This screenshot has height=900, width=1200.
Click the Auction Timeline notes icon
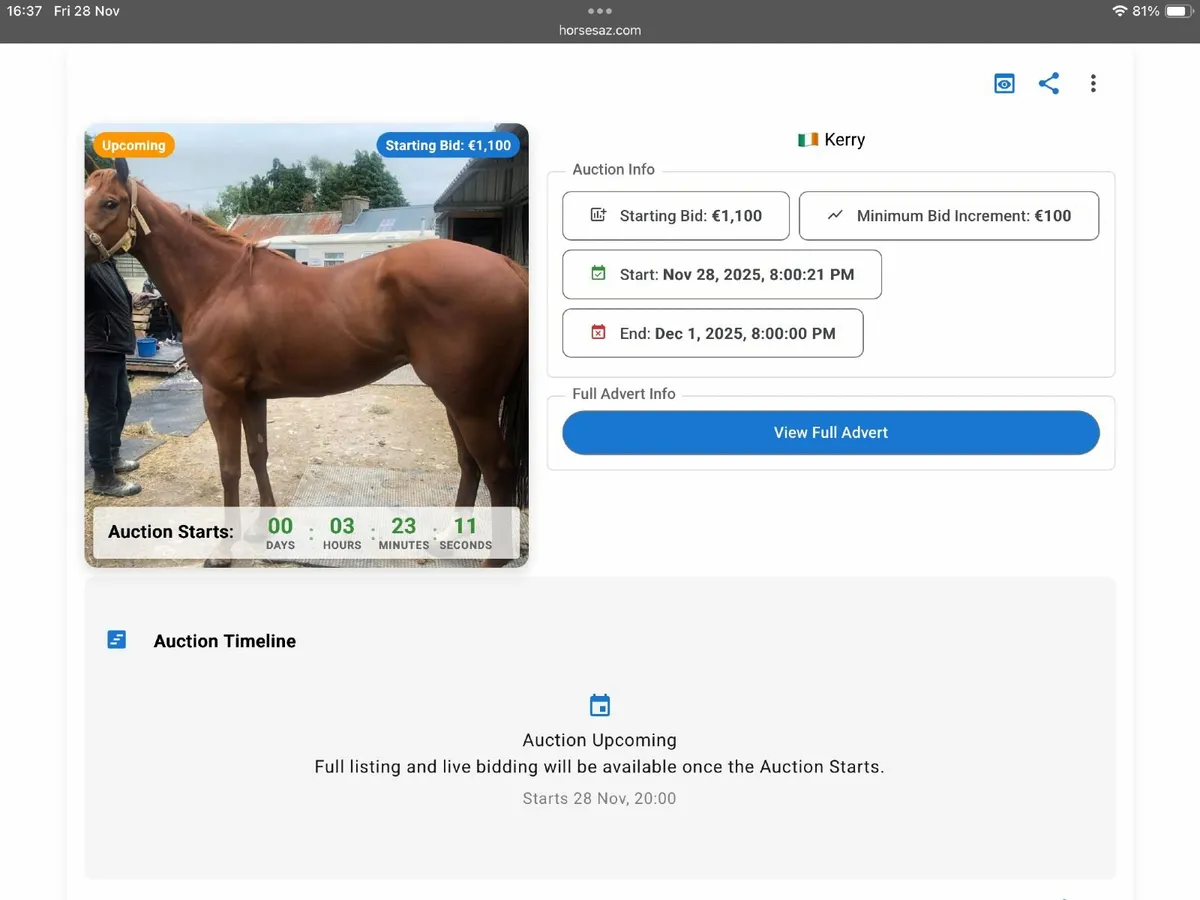[x=116, y=638]
